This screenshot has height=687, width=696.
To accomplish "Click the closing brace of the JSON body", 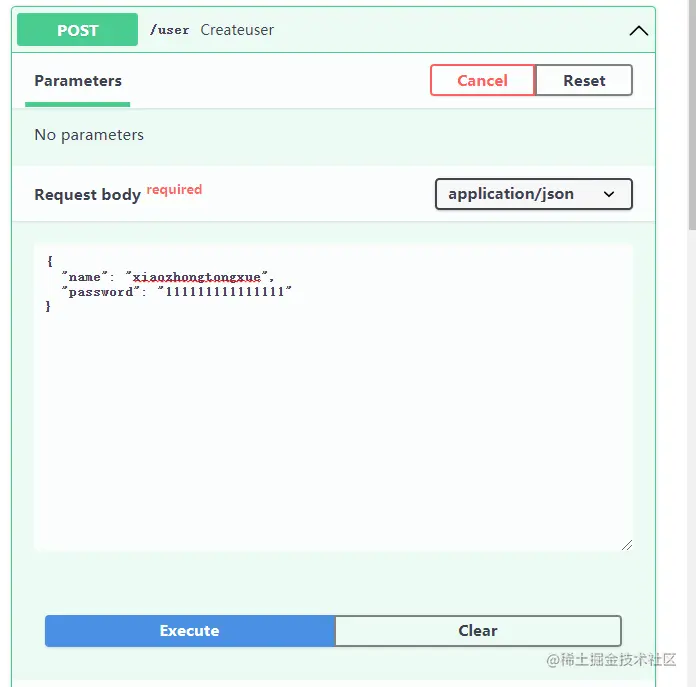I will point(48,306).
